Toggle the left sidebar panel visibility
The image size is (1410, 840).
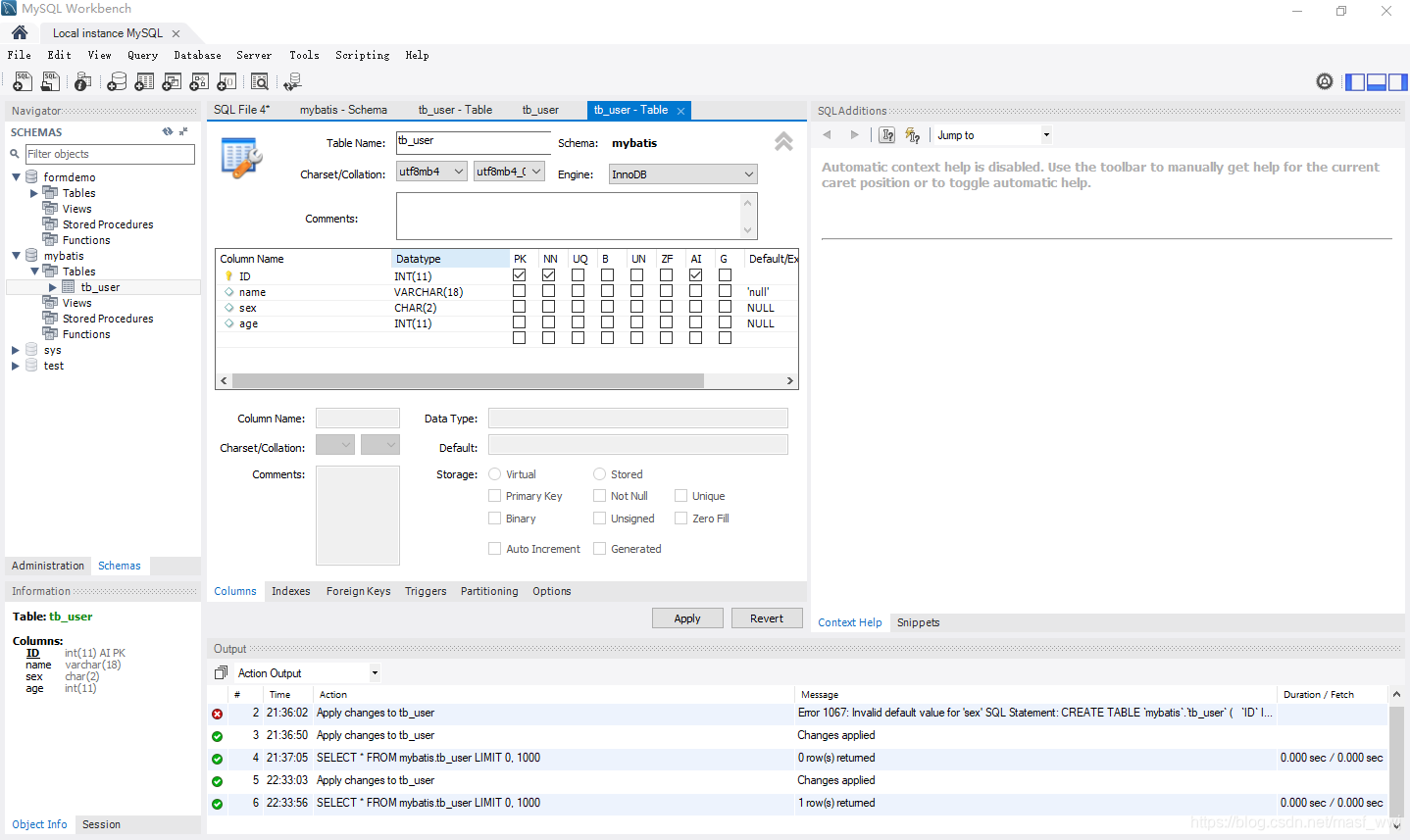pyautogui.click(x=1355, y=82)
